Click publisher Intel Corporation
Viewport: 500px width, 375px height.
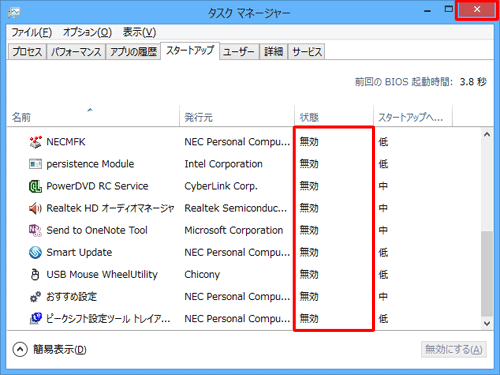pos(223,164)
